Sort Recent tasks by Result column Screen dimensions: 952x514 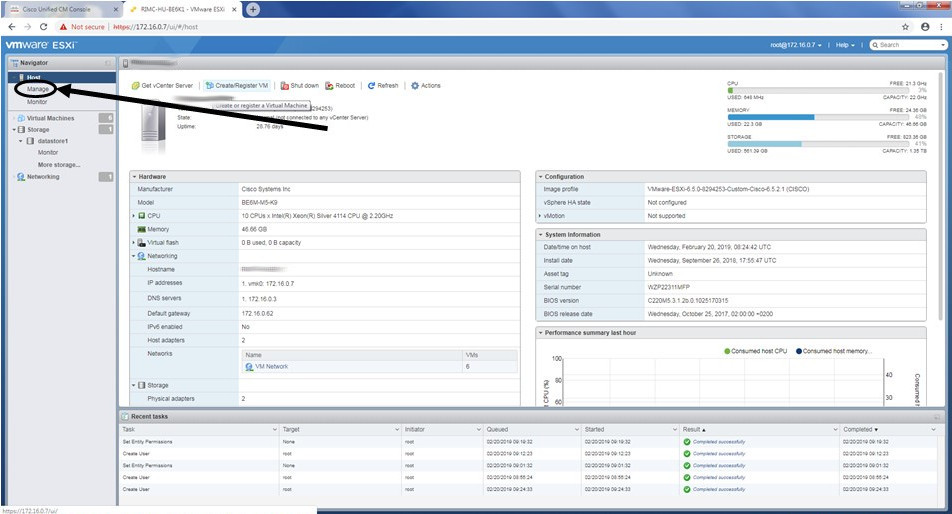[x=694, y=429]
